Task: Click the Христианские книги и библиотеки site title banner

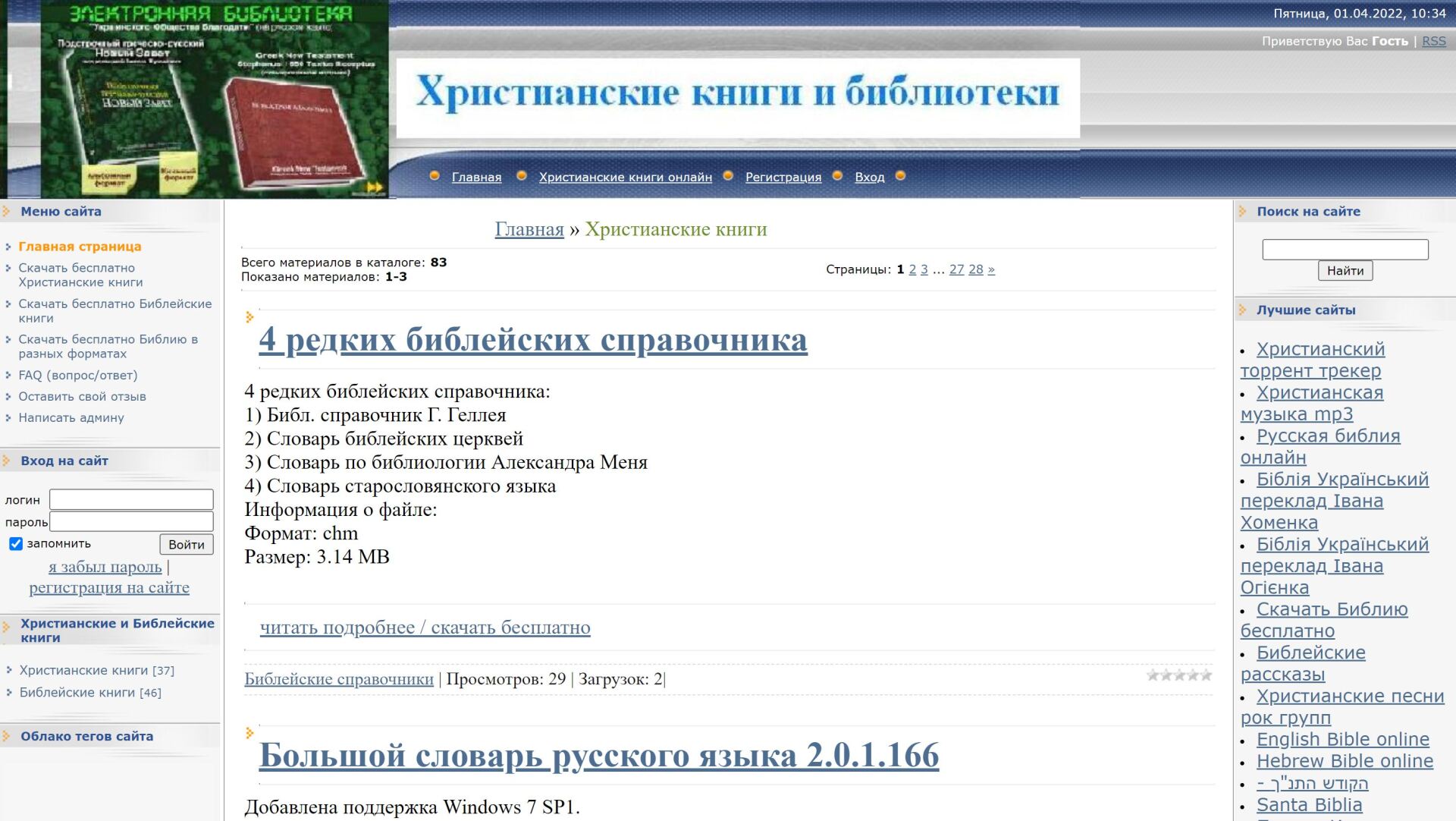Action: click(738, 99)
